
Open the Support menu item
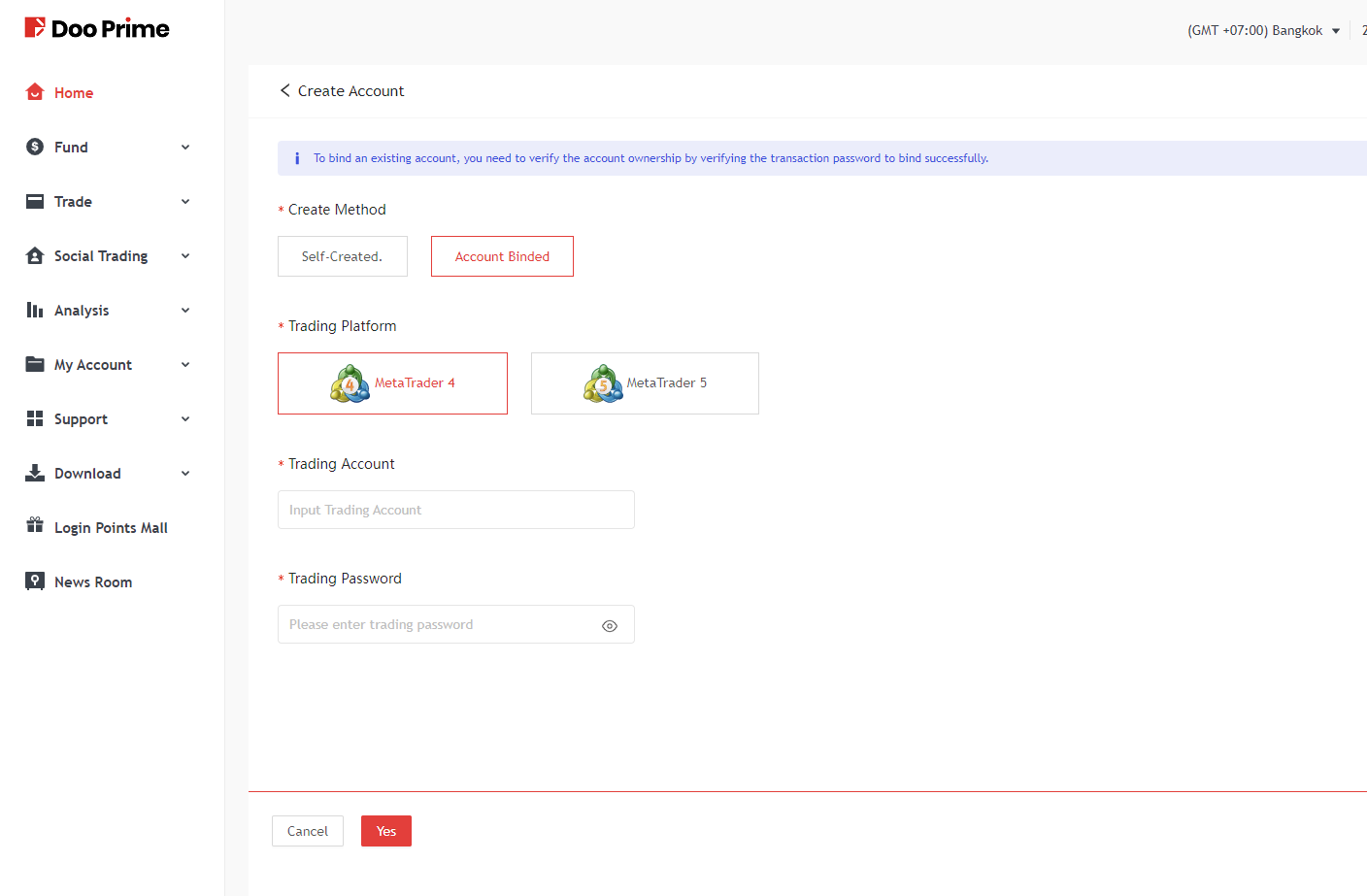81,419
